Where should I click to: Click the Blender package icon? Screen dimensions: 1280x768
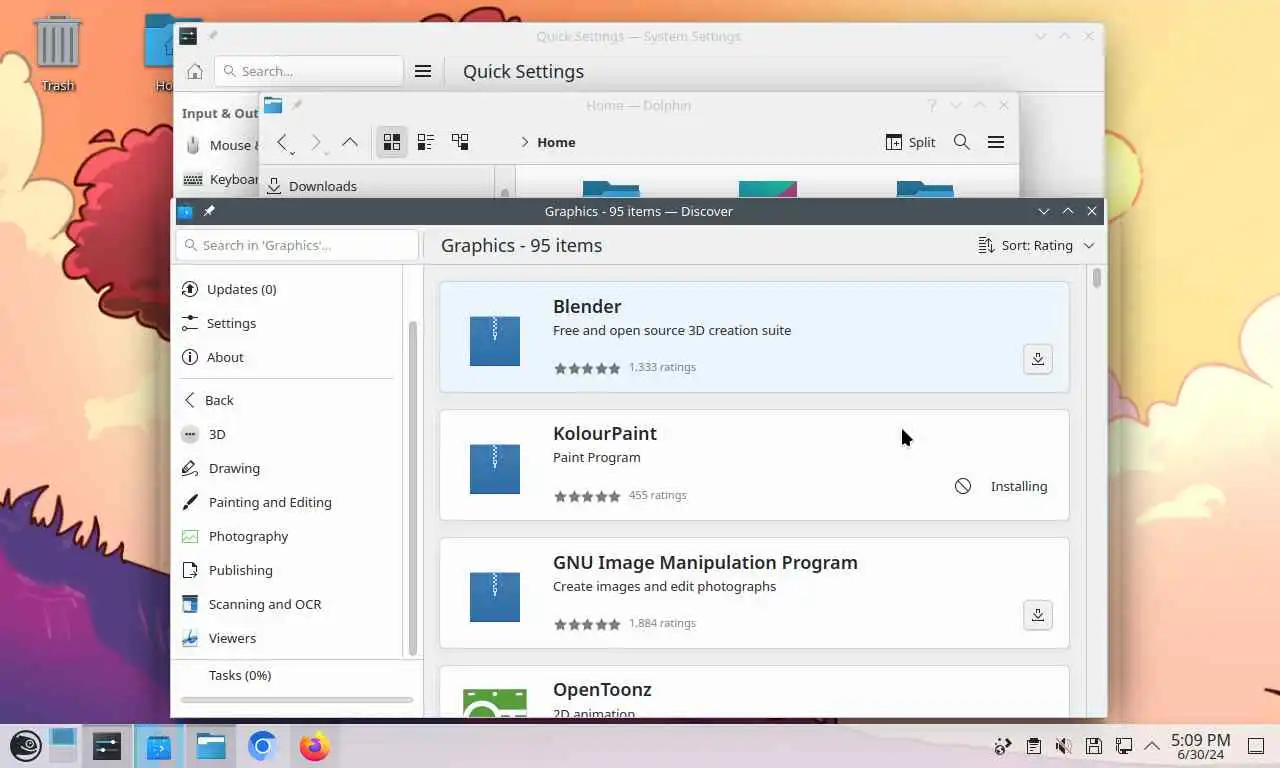coord(495,341)
